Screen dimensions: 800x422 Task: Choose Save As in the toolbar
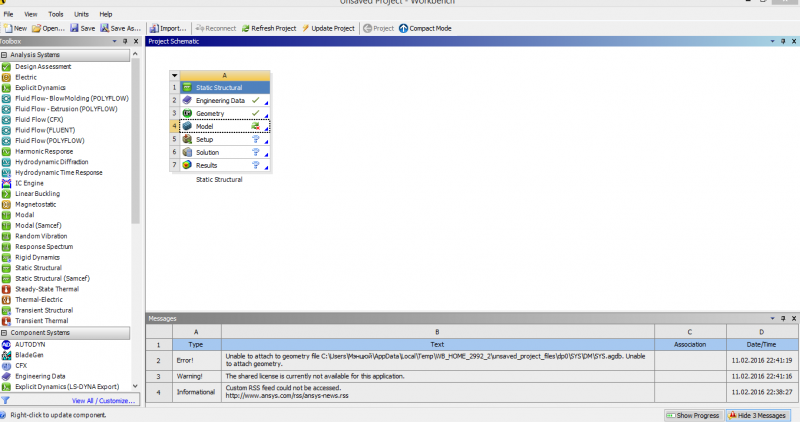pos(120,29)
